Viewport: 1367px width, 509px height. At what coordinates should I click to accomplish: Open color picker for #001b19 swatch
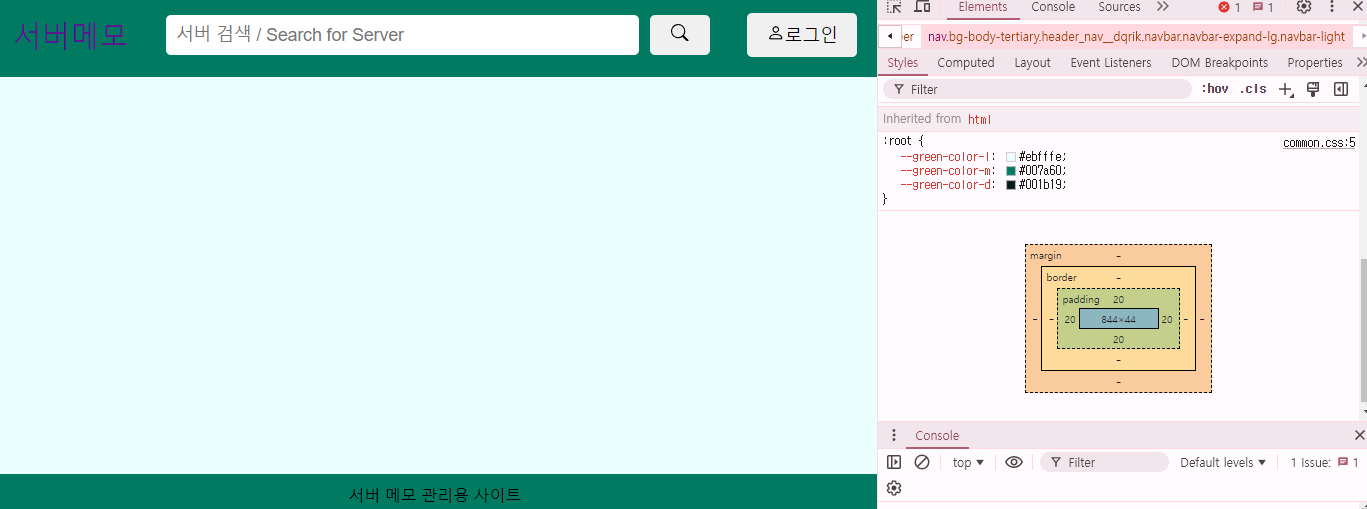click(1011, 185)
